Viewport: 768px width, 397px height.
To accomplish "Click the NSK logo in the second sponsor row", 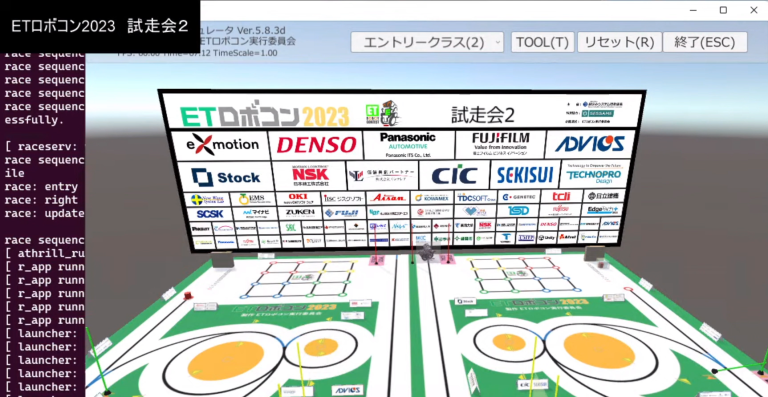I will point(310,176).
